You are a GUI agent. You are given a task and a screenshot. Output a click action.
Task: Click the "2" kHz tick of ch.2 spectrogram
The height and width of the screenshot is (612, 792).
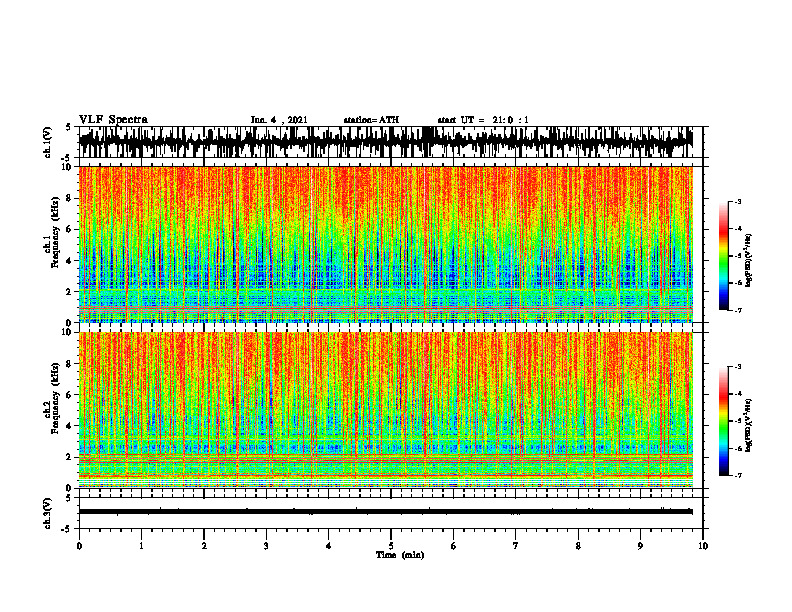click(x=70, y=457)
